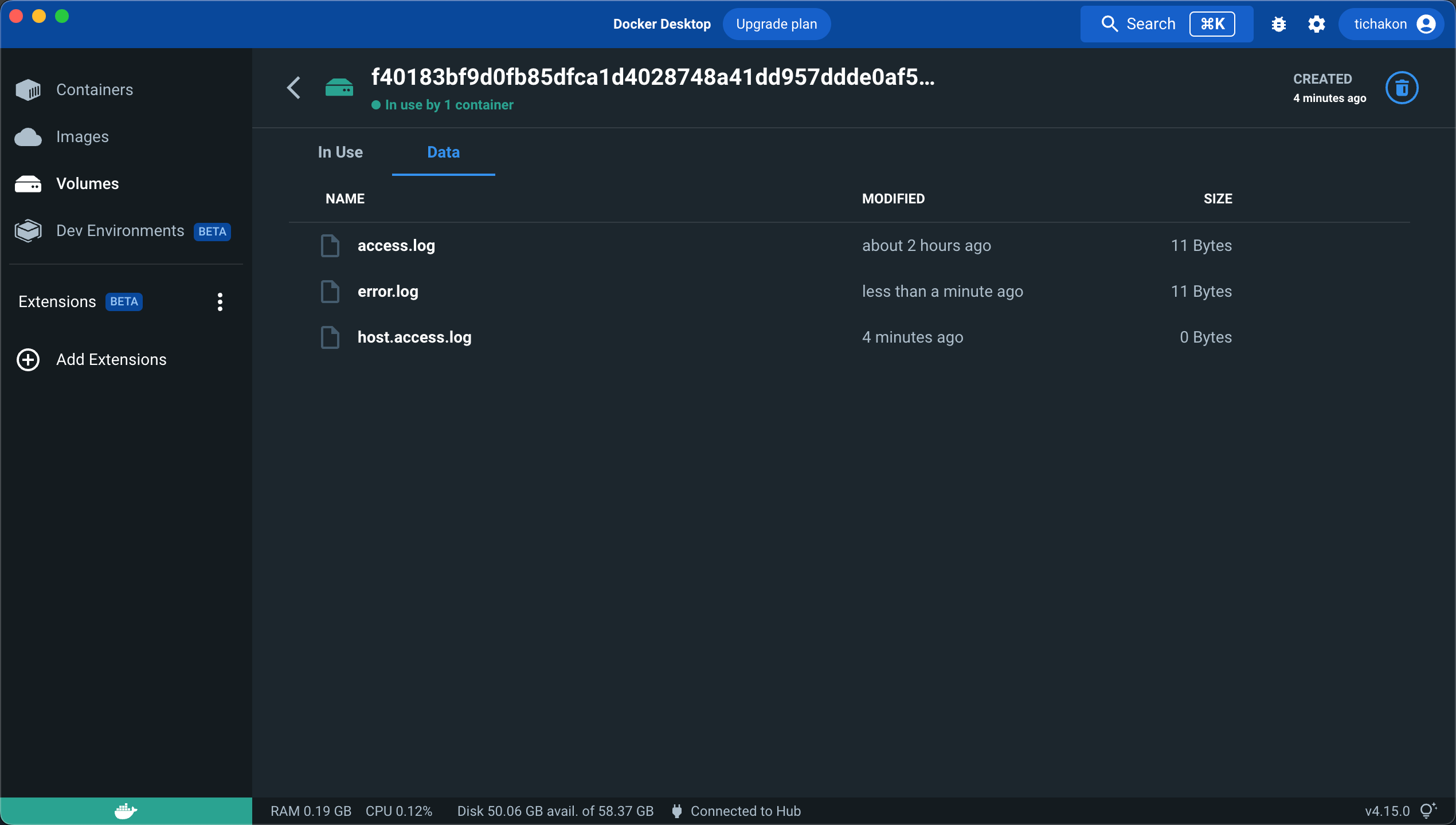Click the Connected to Hub status indicator
This screenshot has height=825, width=1456.
pos(735,811)
